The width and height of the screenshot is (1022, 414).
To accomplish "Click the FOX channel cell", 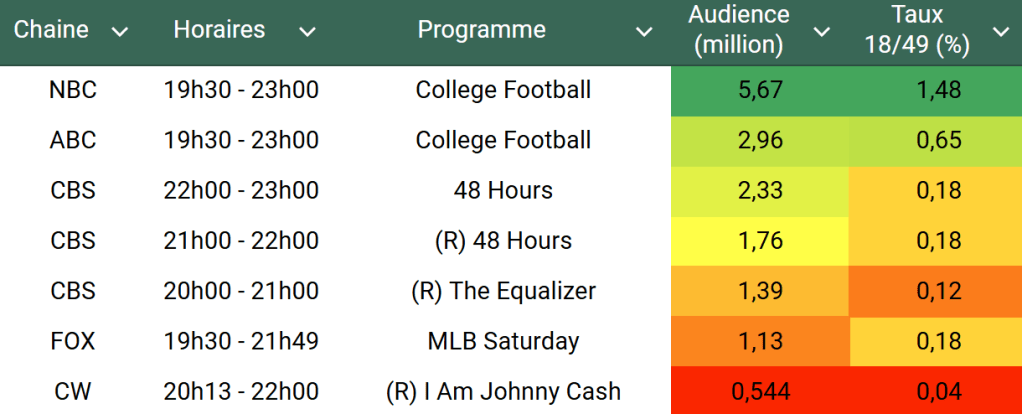I will click(73, 341).
